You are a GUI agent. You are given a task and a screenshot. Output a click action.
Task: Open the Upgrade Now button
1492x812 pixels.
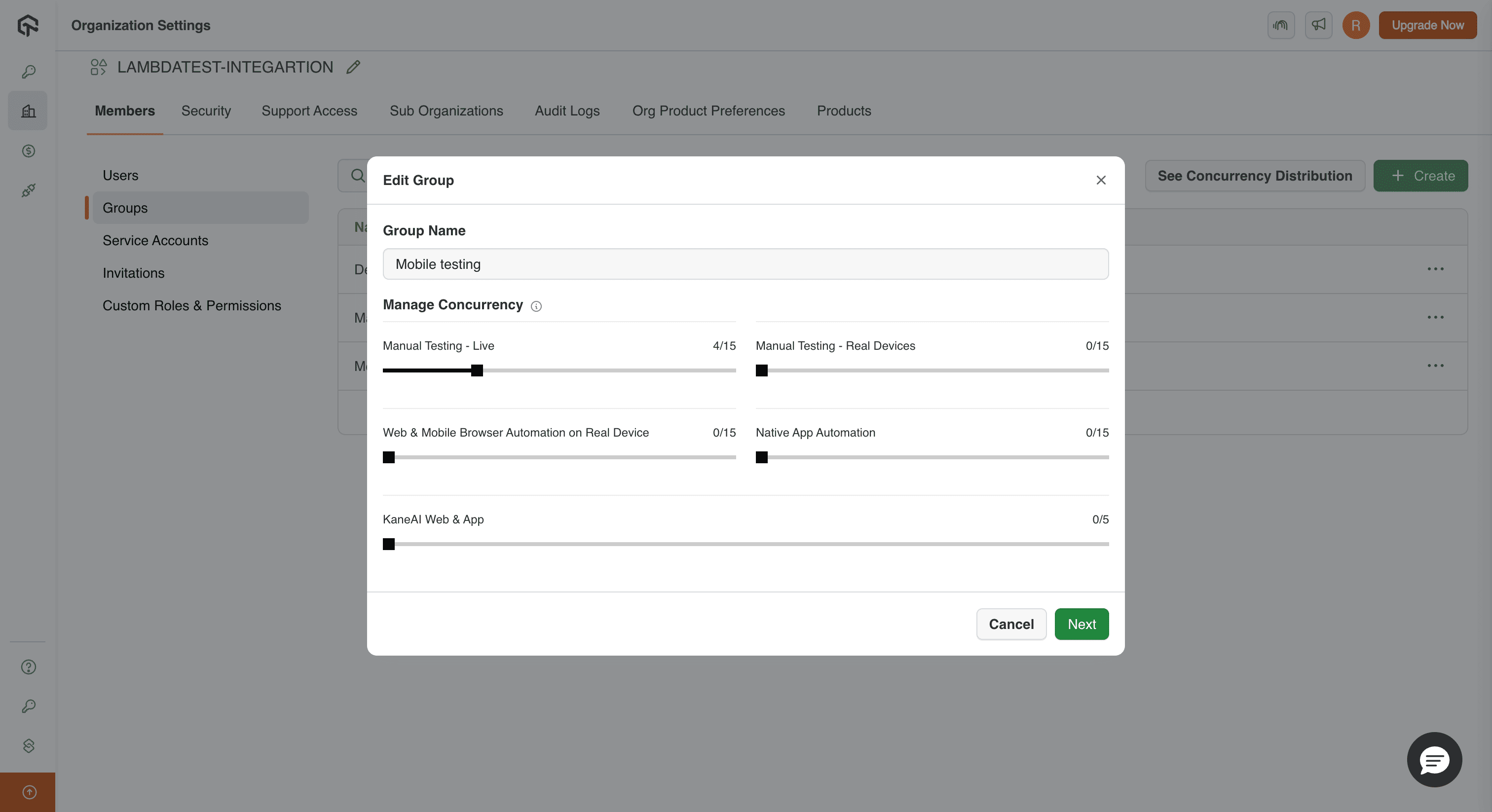pos(1427,26)
